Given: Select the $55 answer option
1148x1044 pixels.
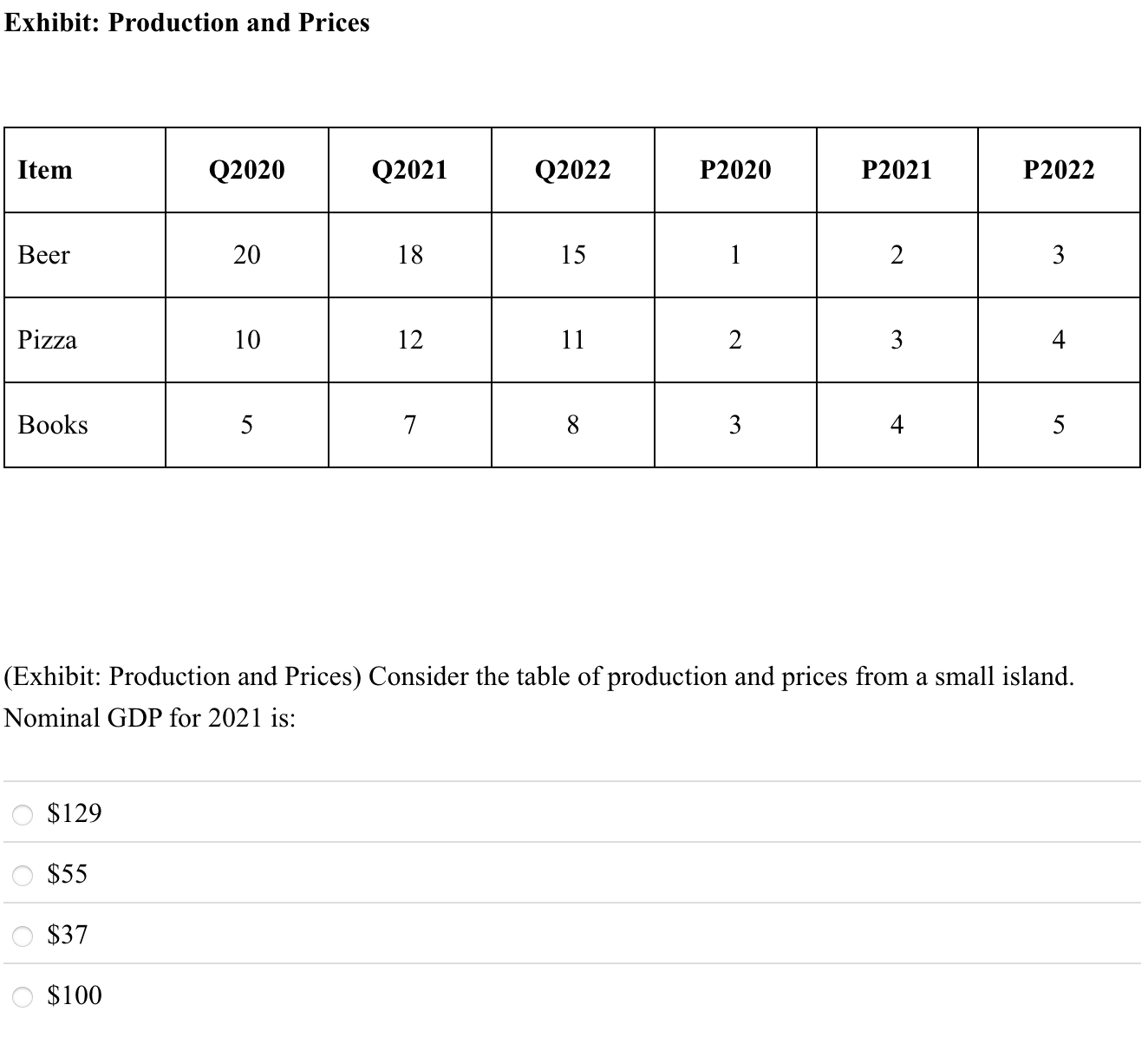Looking at the screenshot, I should click(x=66, y=873).
